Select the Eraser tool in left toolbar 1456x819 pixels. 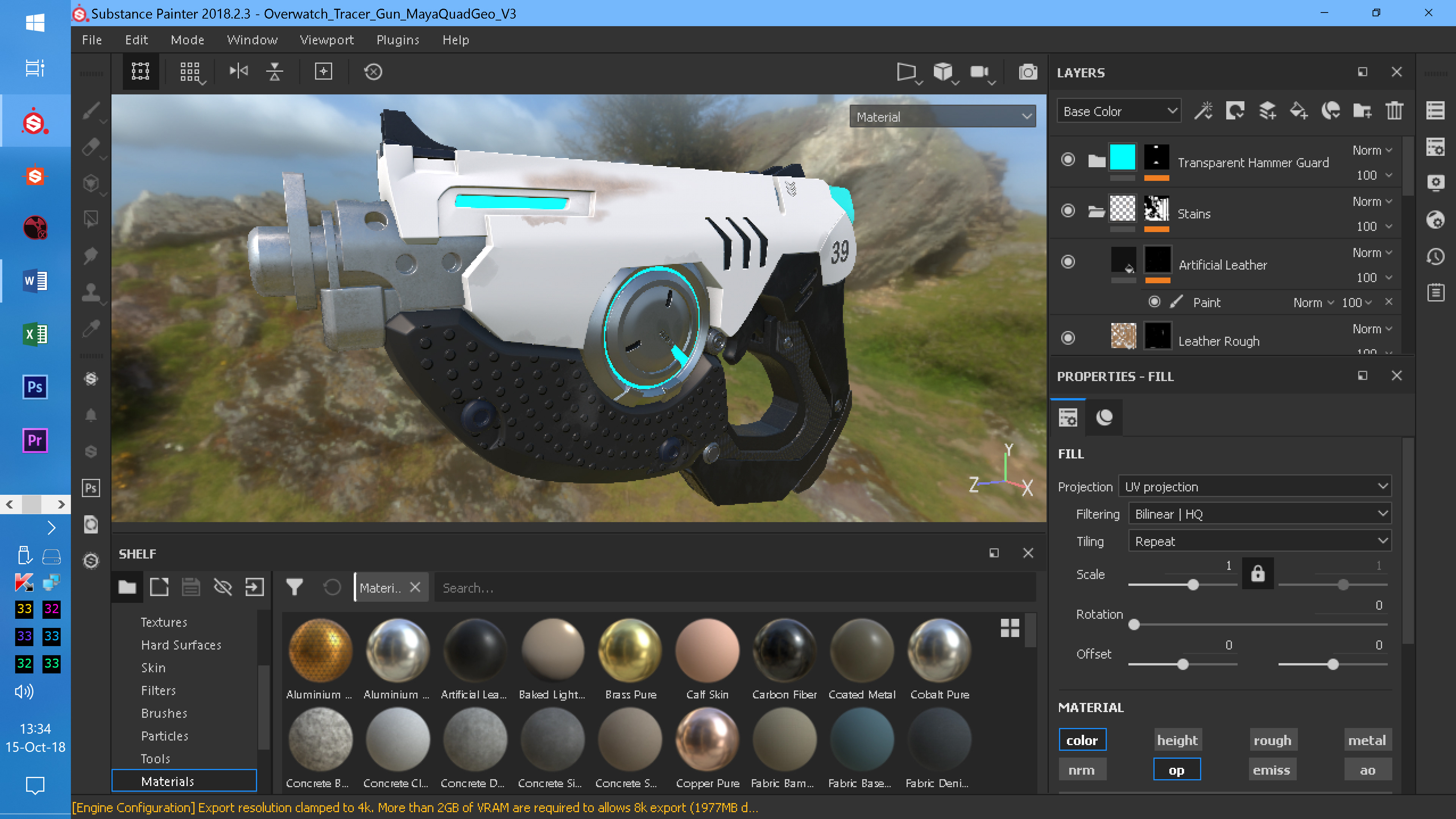[x=91, y=147]
